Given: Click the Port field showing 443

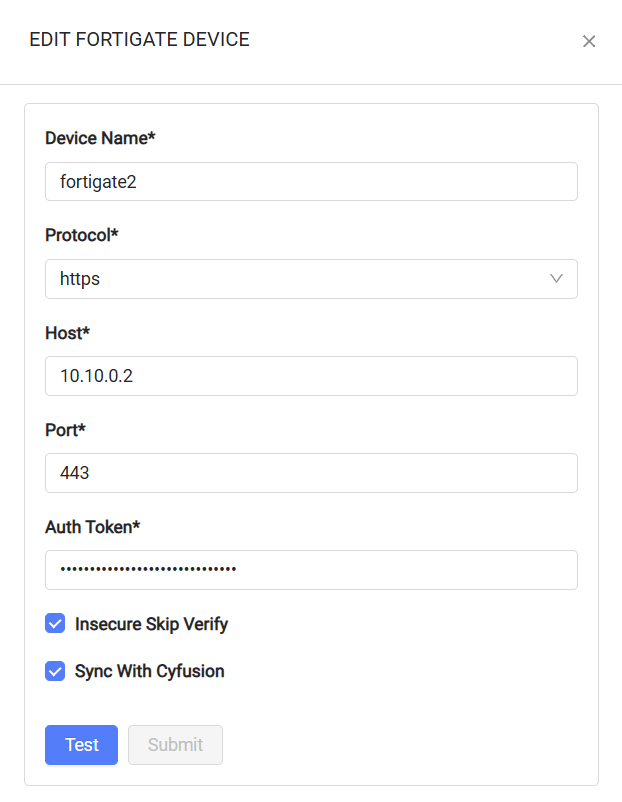Looking at the screenshot, I should pyautogui.click(x=311, y=473).
